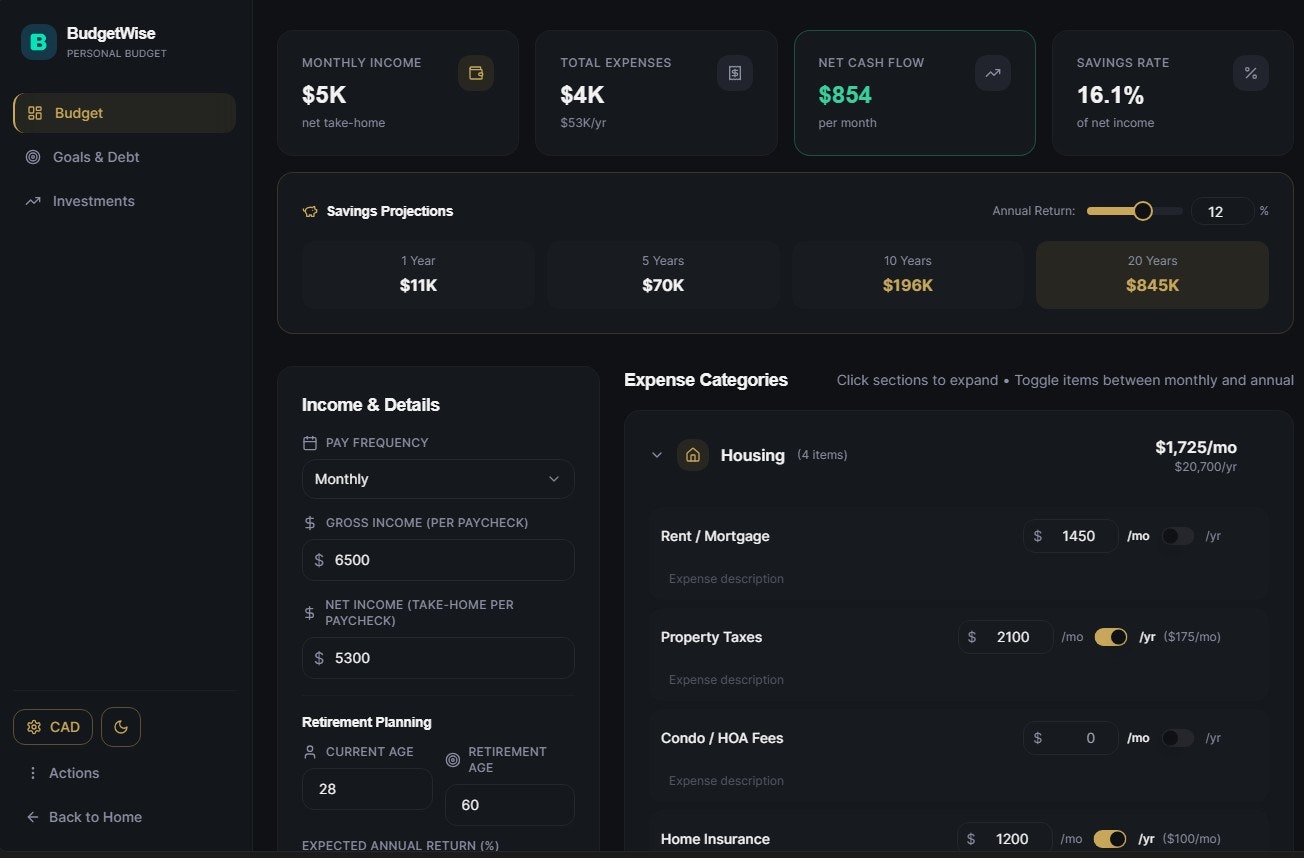The image size is (1304, 858).
Task: Open the Investments section
Action: (x=93, y=201)
